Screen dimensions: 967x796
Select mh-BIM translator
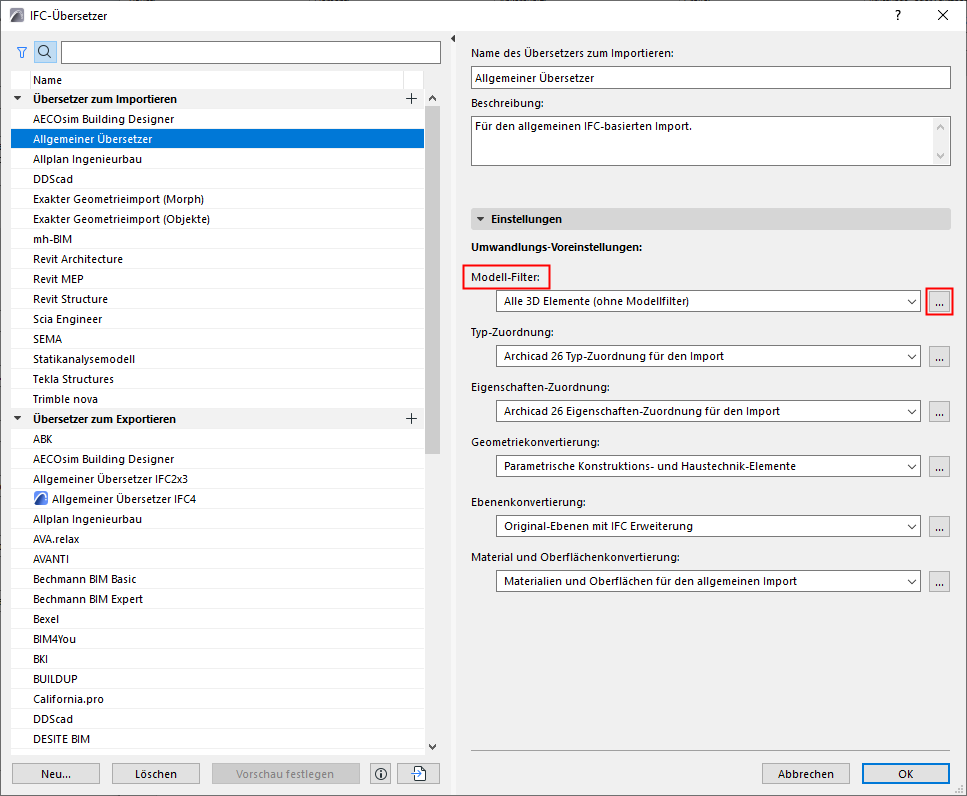pyautogui.click(x=217, y=239)
